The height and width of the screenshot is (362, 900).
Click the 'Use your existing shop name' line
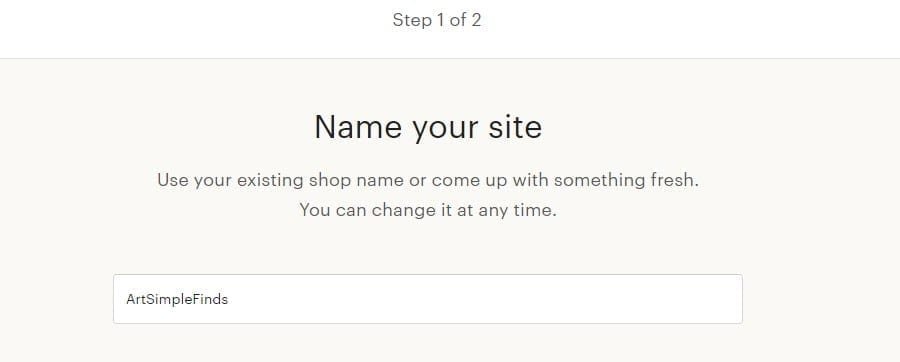[x=428, y=180]
